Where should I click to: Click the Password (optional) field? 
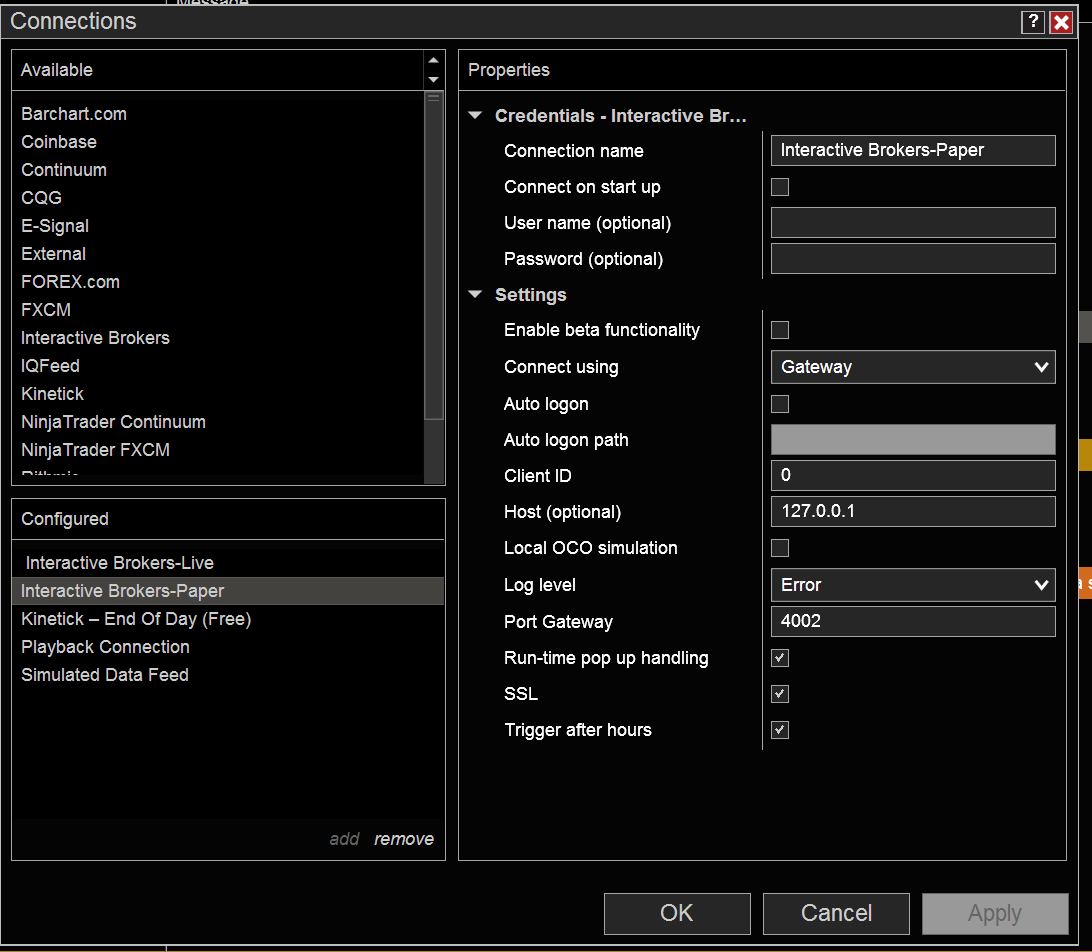(913, 258)
